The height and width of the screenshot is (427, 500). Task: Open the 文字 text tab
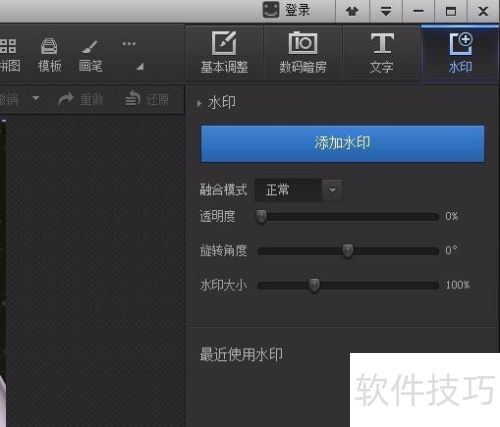coord(382,52)
